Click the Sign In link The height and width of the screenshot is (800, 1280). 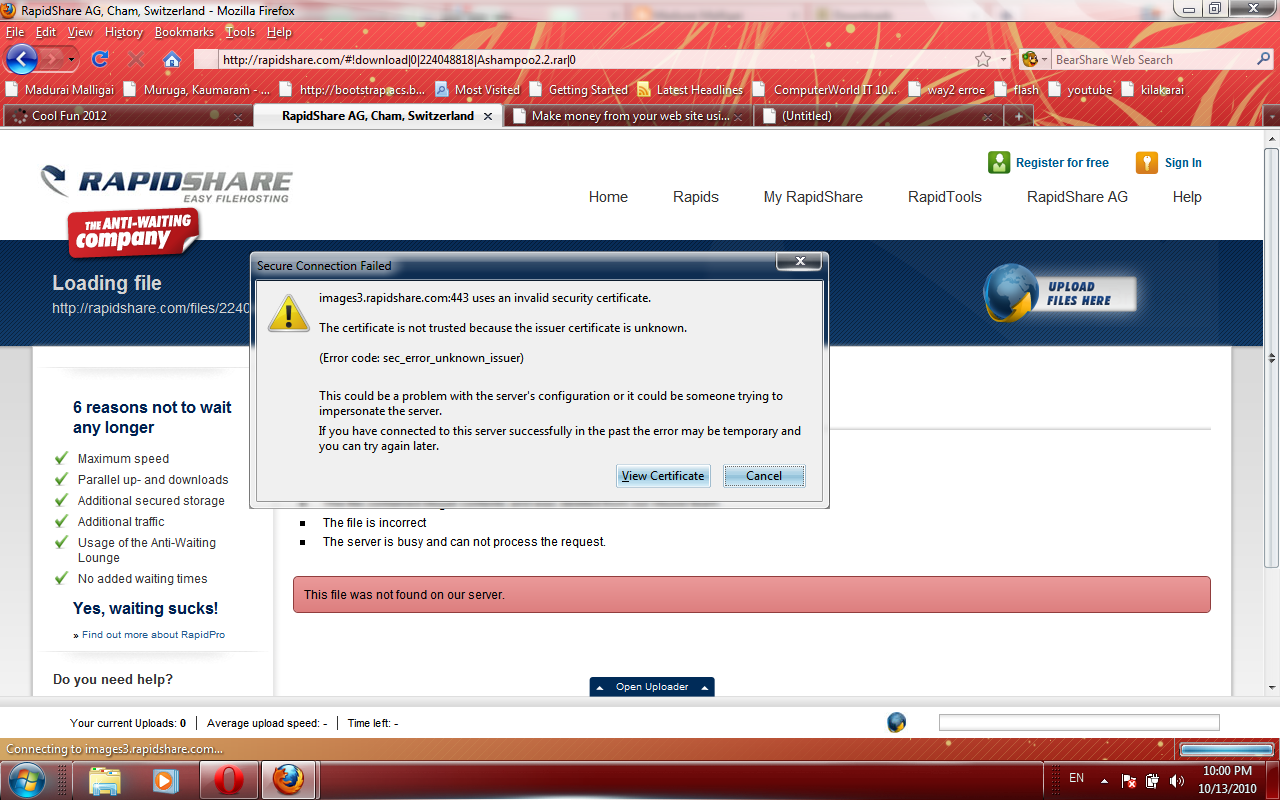pos(1183,163)
